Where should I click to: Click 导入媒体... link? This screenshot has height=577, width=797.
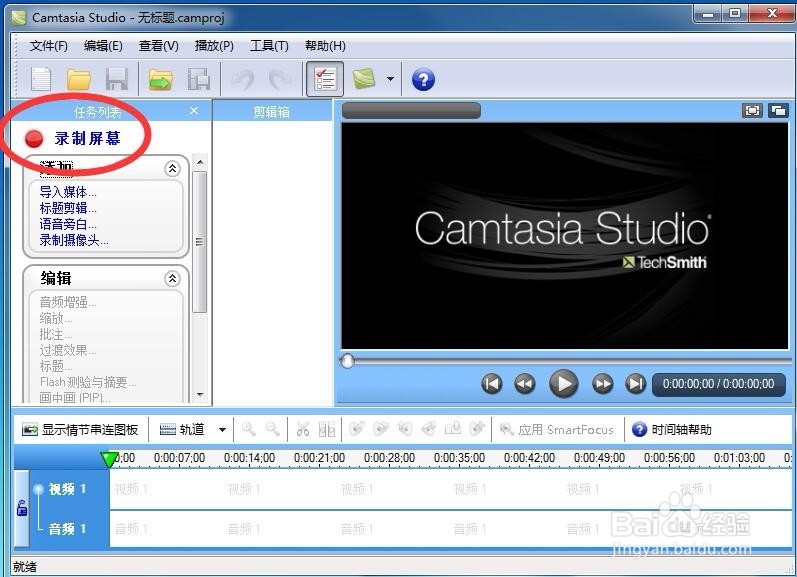pyautogui.click(x=68, y=192)
